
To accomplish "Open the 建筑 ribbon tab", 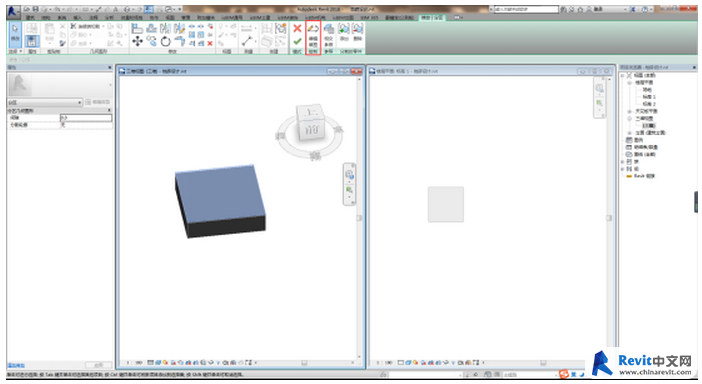I will pyautogui.click(x=30, y=17).
